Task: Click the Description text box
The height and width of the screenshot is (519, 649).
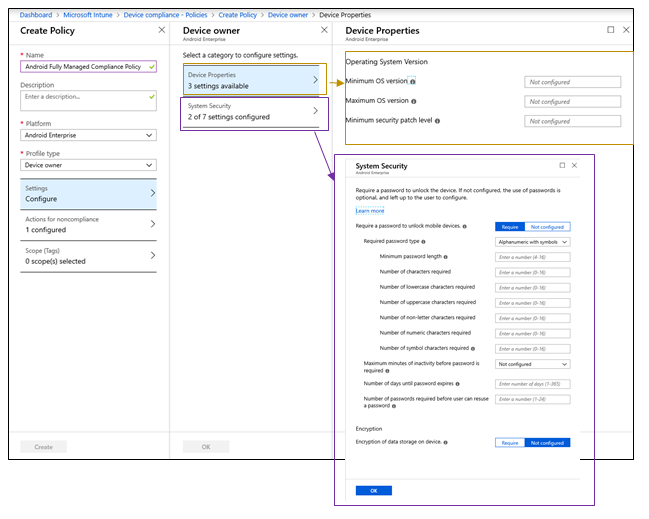Action: pyautogui.click(x=88, y=101)
